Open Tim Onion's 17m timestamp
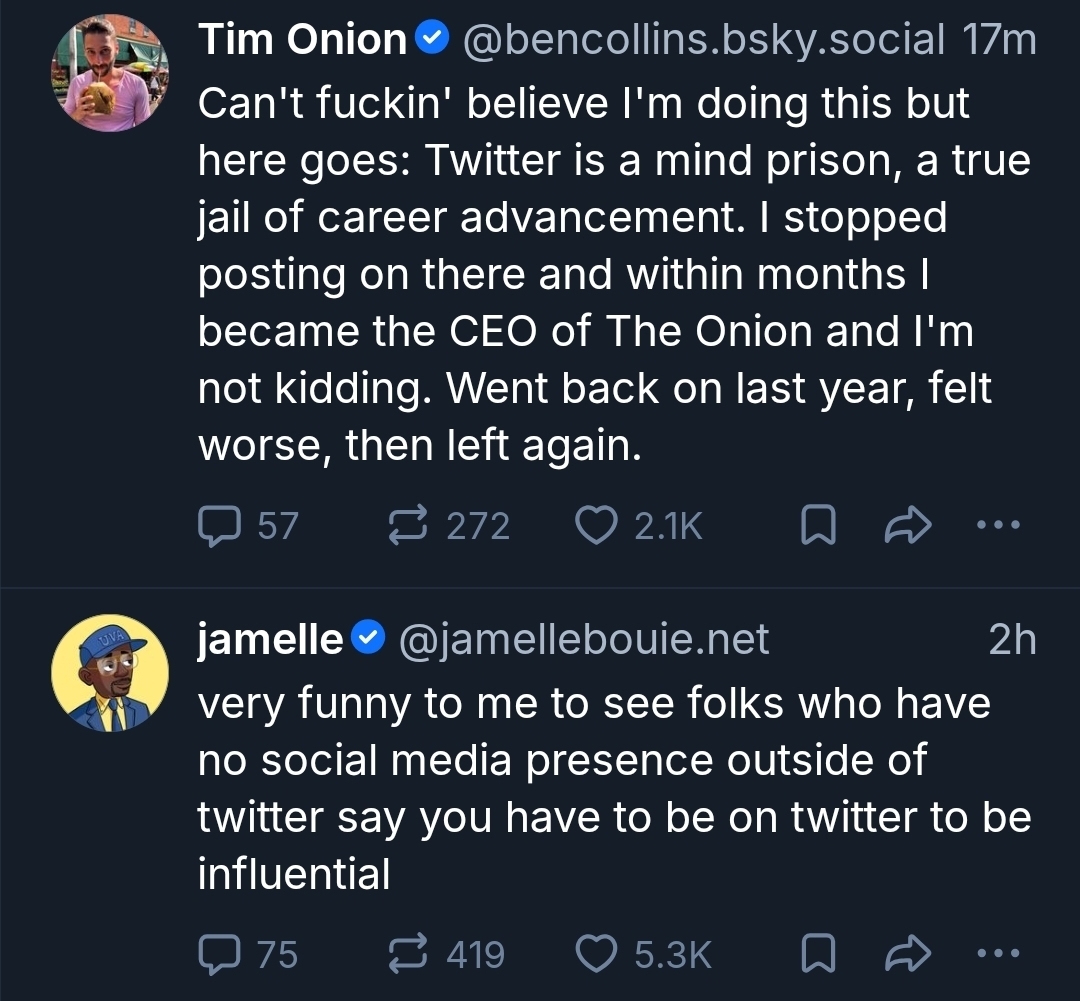Screen dimensions: 1080x1001 click(998, 40)
